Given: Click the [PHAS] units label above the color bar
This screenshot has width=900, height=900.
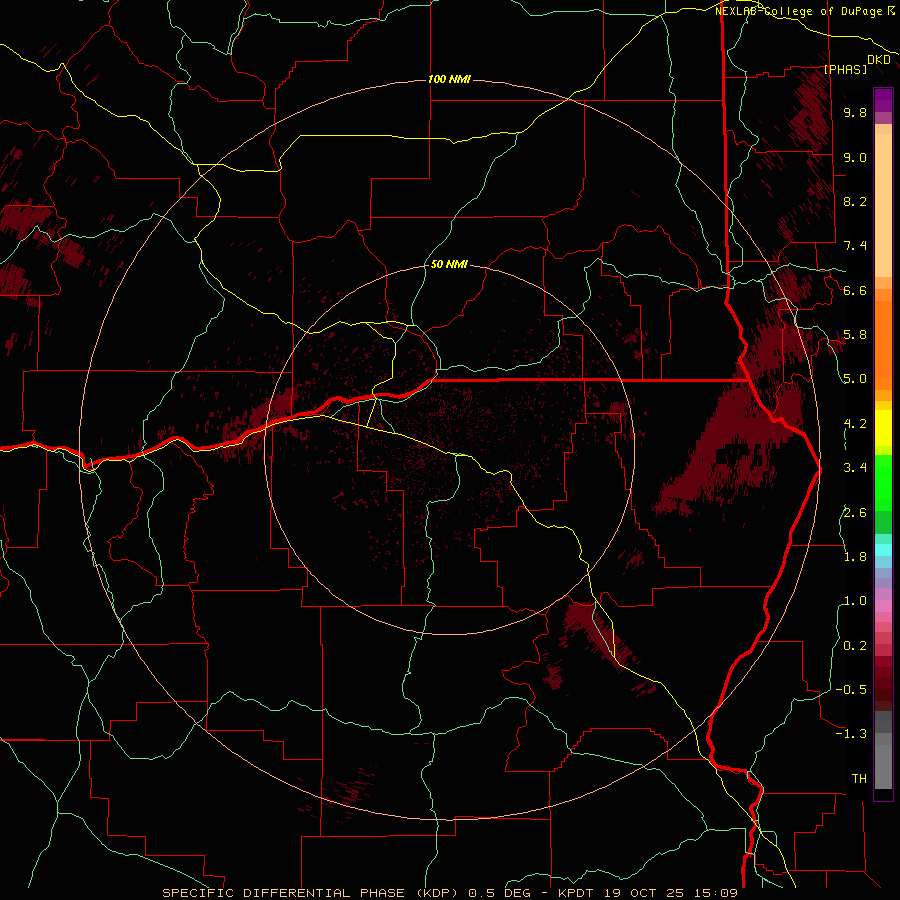Looking at the screenshot, I should point(845,69).
